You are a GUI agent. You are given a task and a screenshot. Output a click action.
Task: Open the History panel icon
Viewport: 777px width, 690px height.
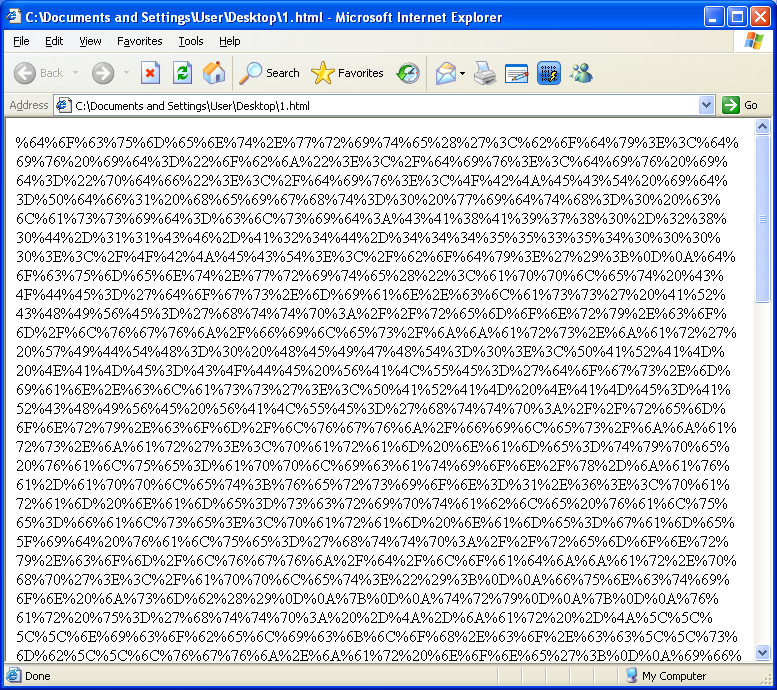[x=408, y=73]
